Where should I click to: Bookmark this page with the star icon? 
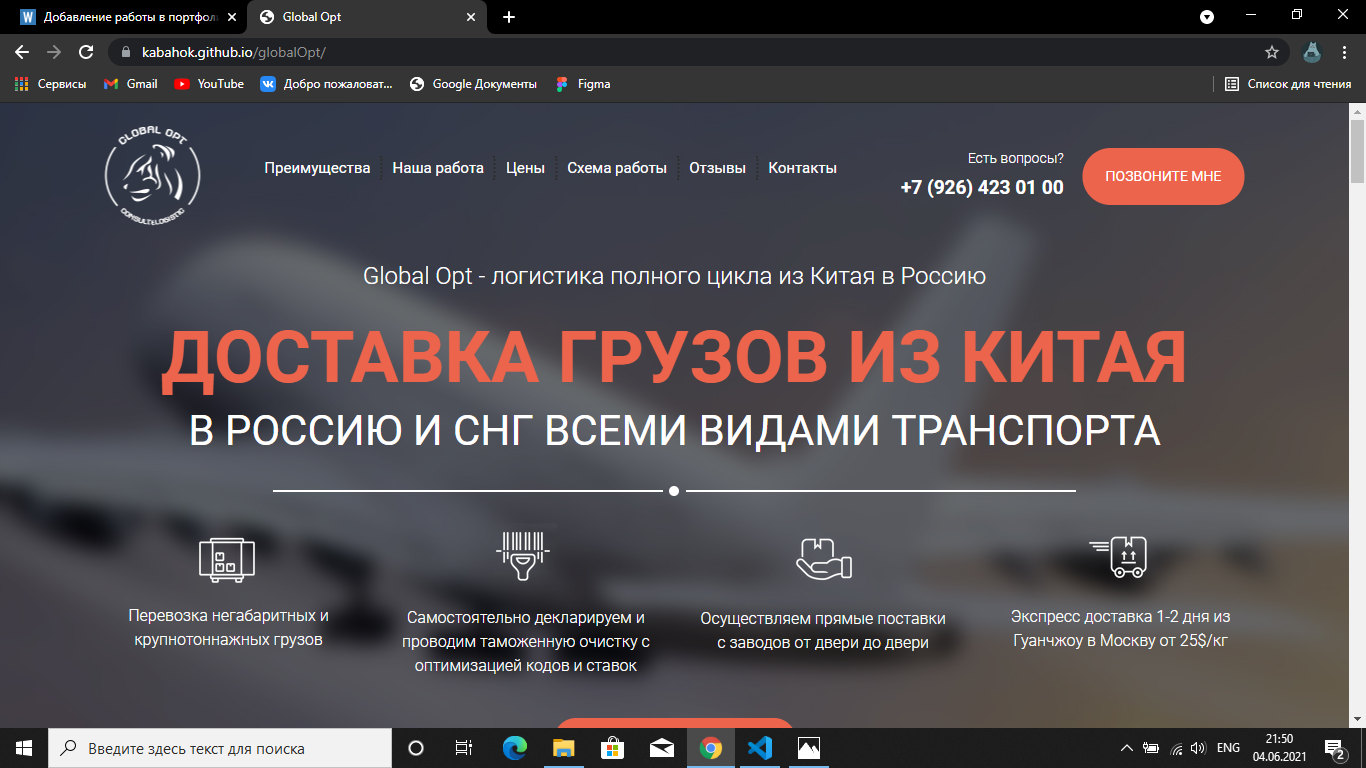(1272, 52)
